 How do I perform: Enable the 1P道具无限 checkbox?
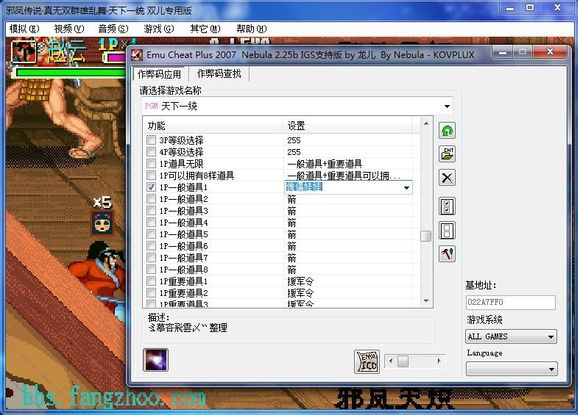[151, 163]
